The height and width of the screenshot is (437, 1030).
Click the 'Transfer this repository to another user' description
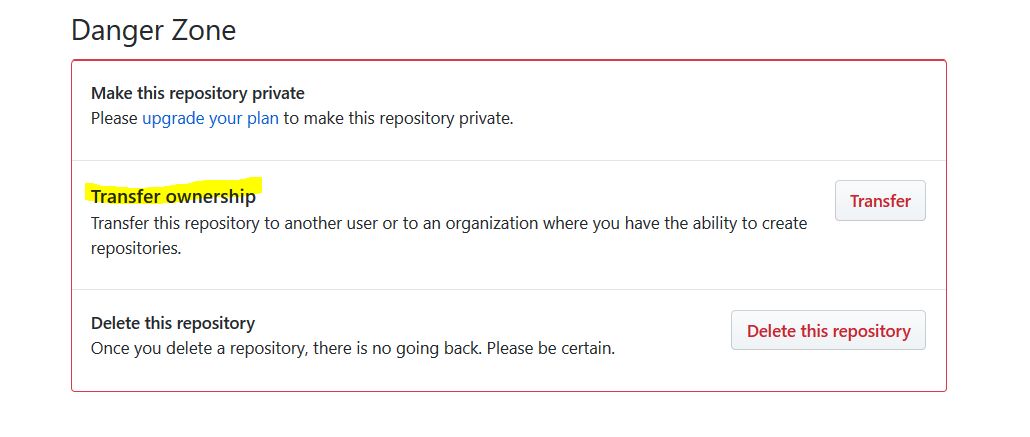(449, 236)
